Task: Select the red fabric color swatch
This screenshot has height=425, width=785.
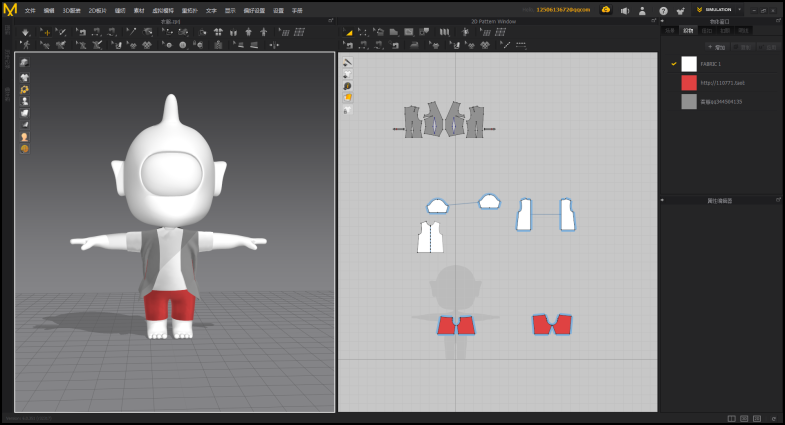Action: pos(689,83)
